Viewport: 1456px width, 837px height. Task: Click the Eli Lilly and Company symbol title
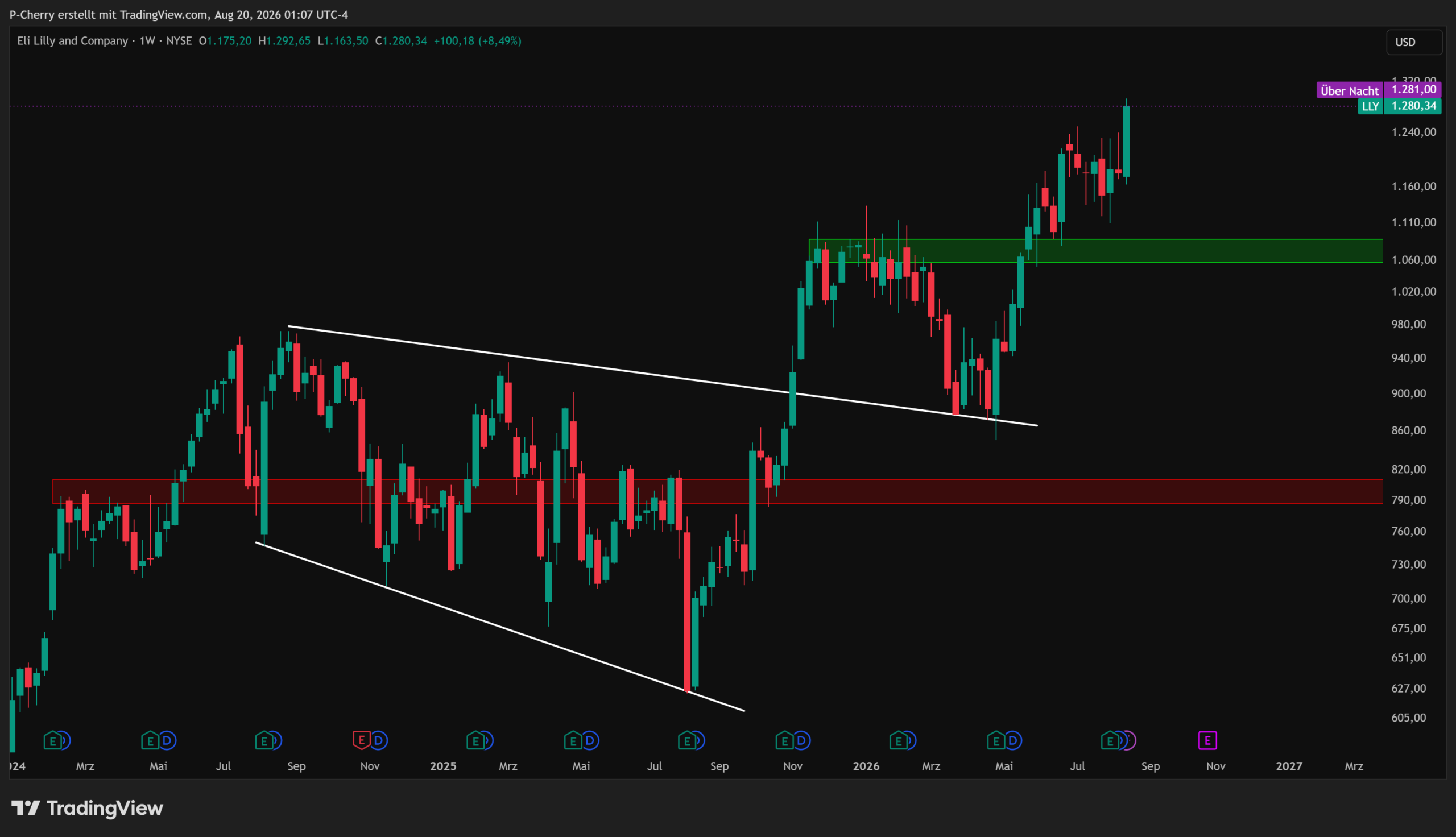click(x=72, y=41)
